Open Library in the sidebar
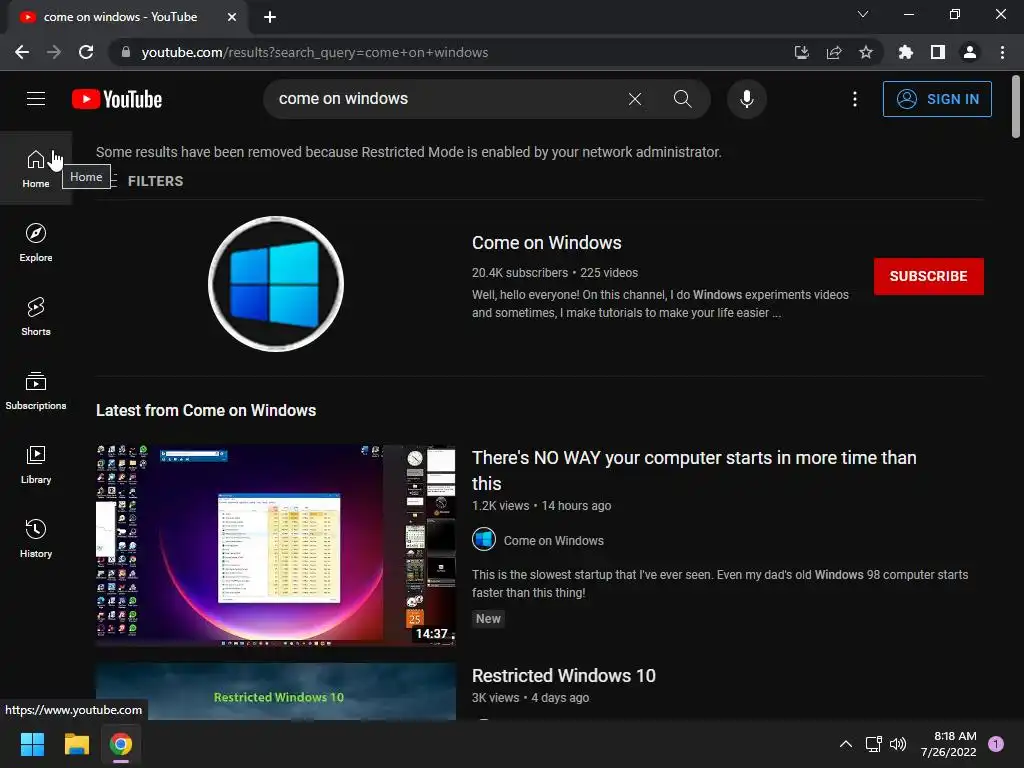This screenshot has height=768, width=1024. pyautogui.click(x=36, y=464)
